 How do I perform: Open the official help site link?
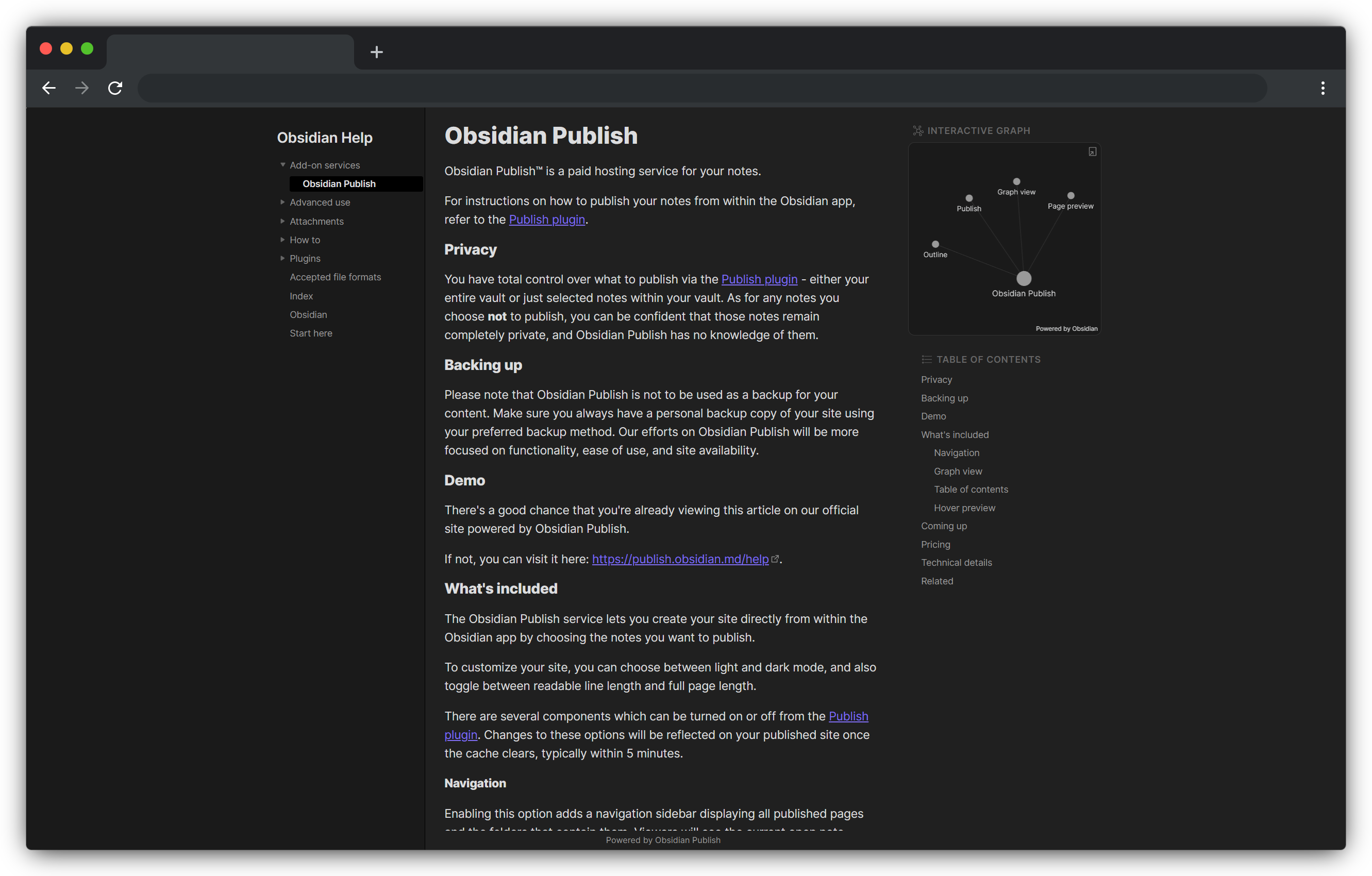[x=683, y=559]
